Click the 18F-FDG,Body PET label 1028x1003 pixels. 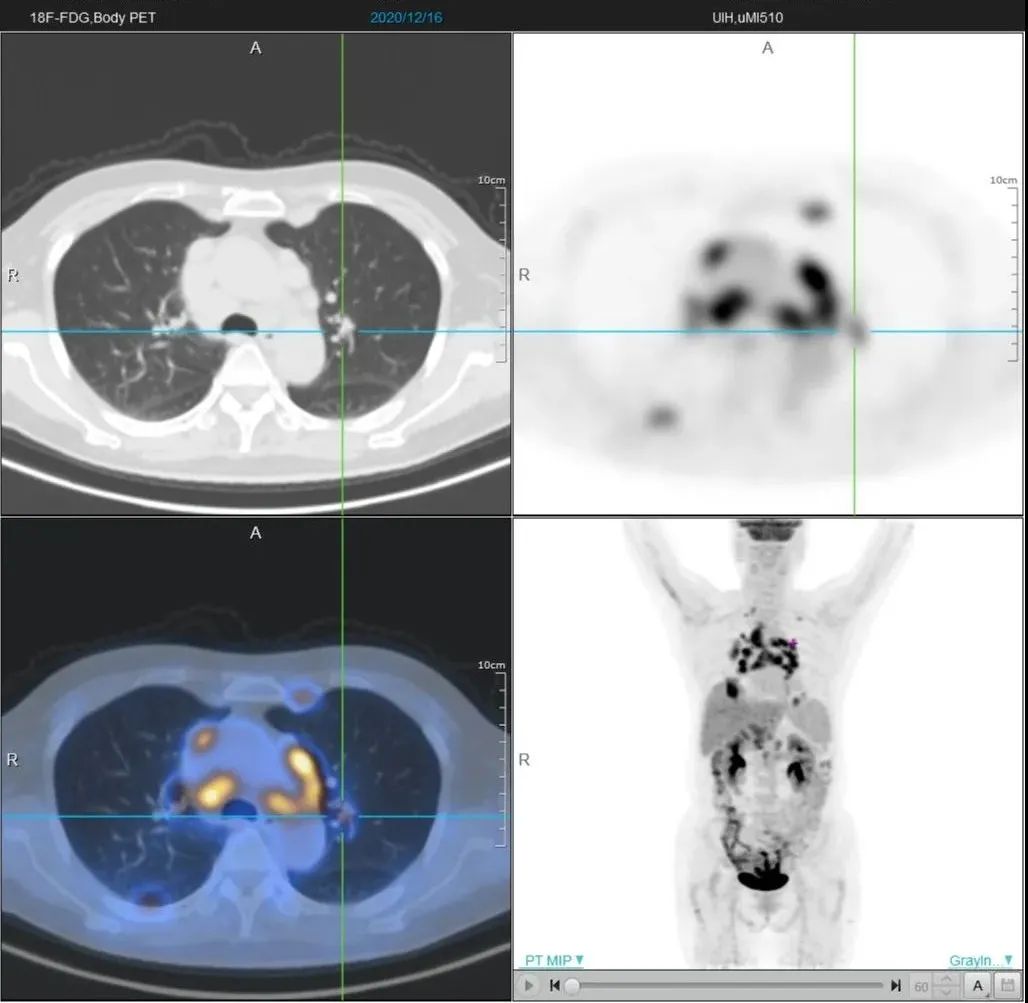click(x=93, y=18)
